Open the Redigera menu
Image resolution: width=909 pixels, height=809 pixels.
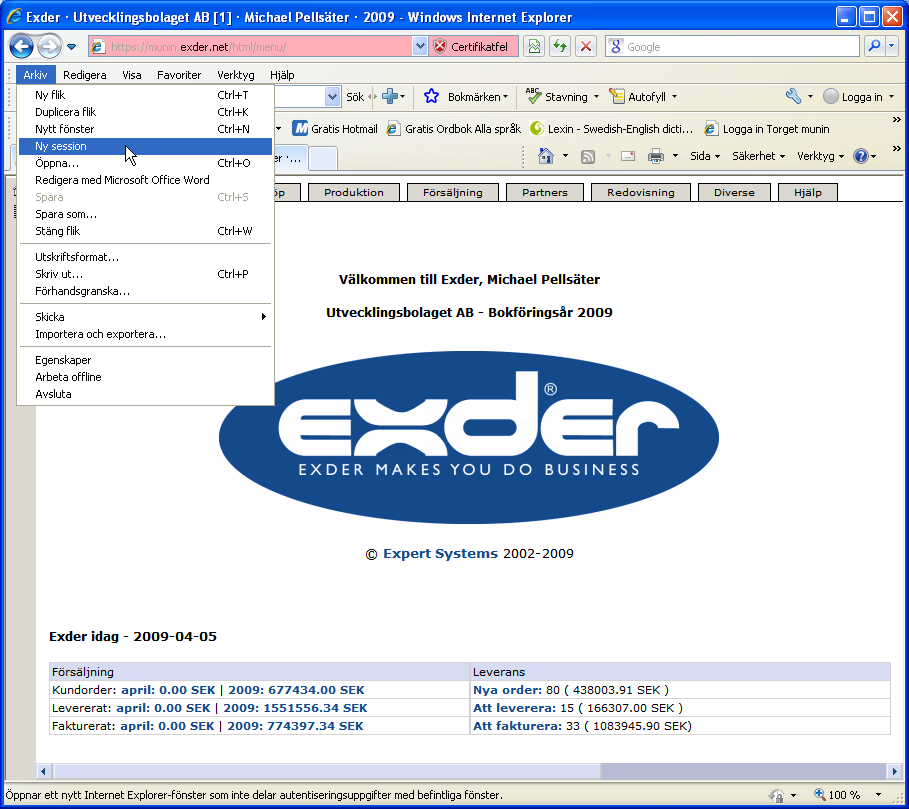(85, 75)
